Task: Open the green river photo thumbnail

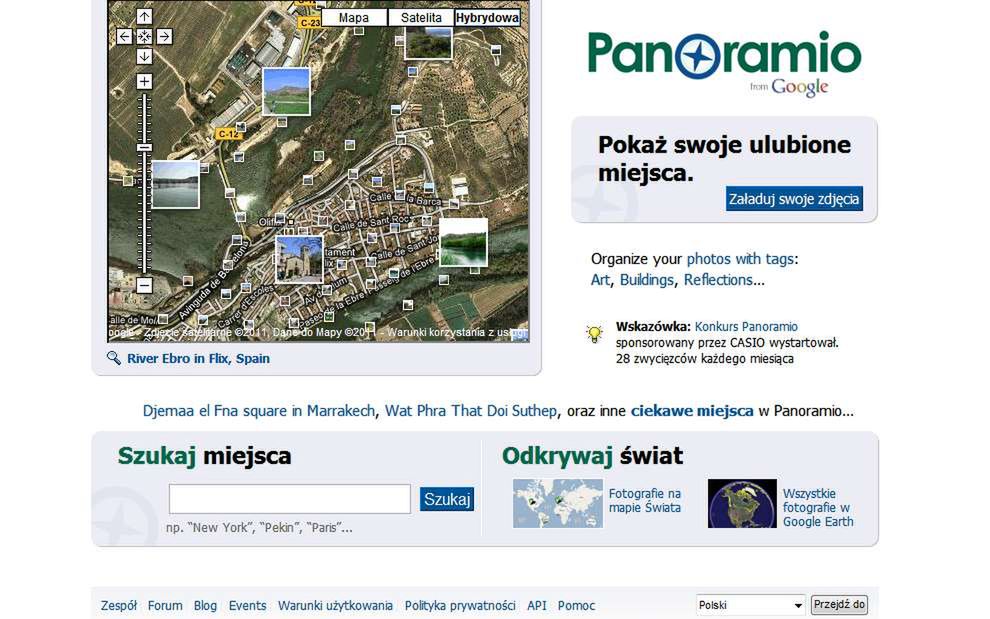Action: (463, 243)
